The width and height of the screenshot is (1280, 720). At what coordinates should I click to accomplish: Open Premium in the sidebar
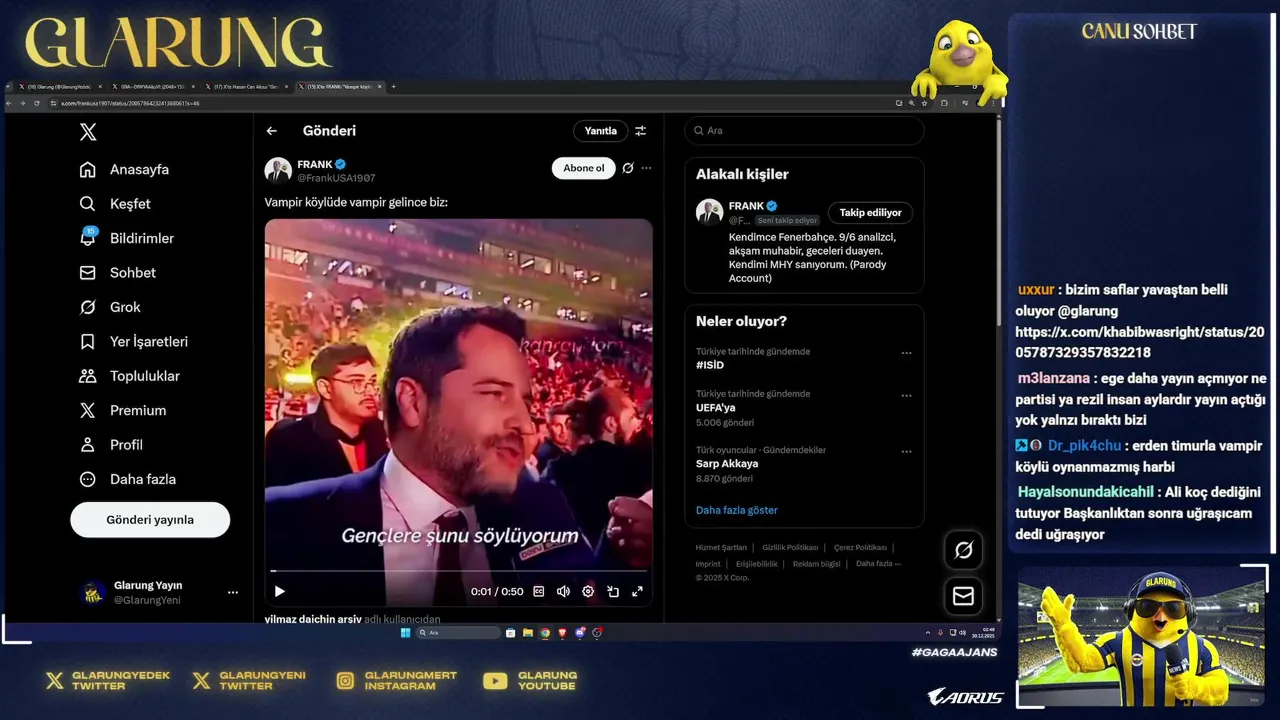(123, 410)
